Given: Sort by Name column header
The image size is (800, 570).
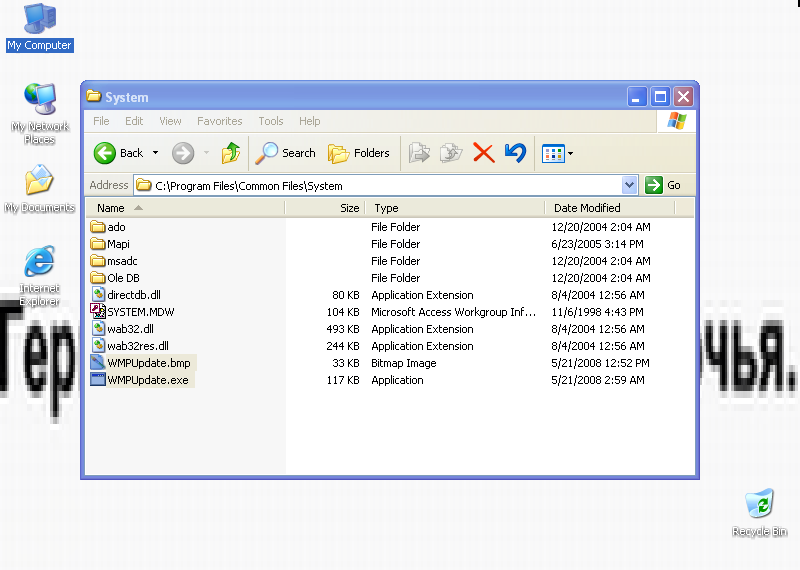Looking at the screenshot, I should pyautogui.click(x=185, y=208).
